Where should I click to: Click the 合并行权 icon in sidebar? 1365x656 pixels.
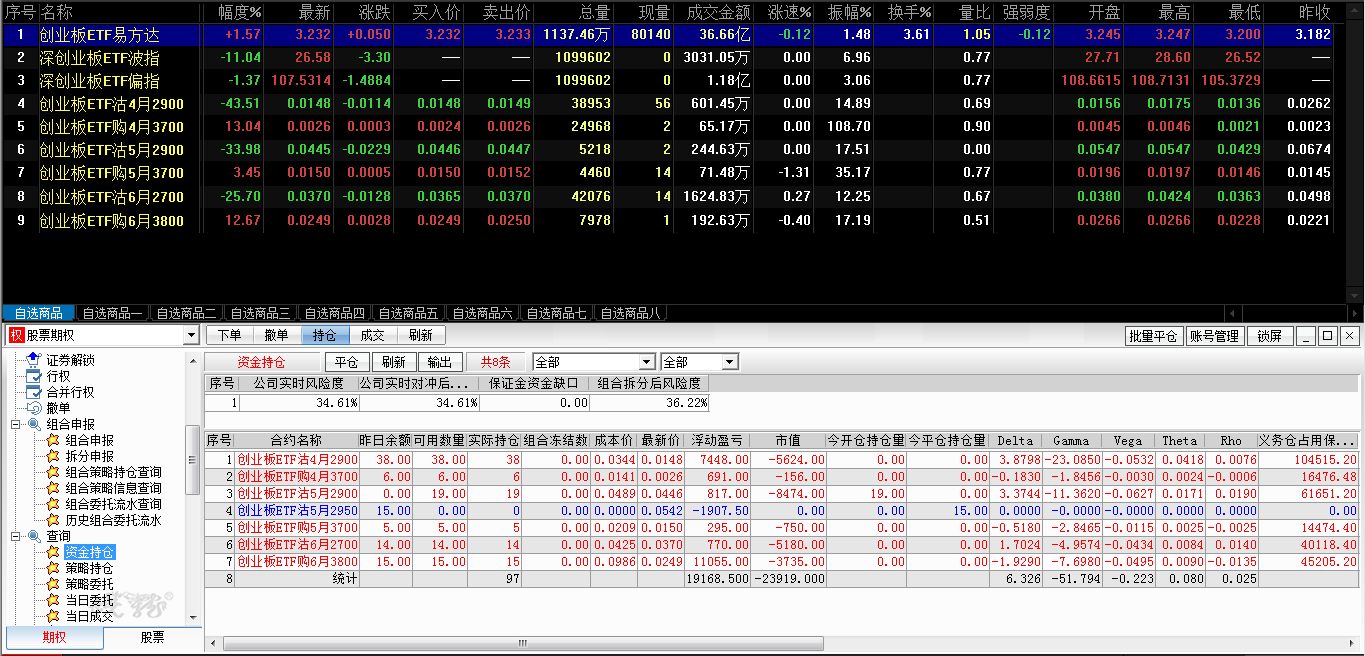[x=34, y=392]
